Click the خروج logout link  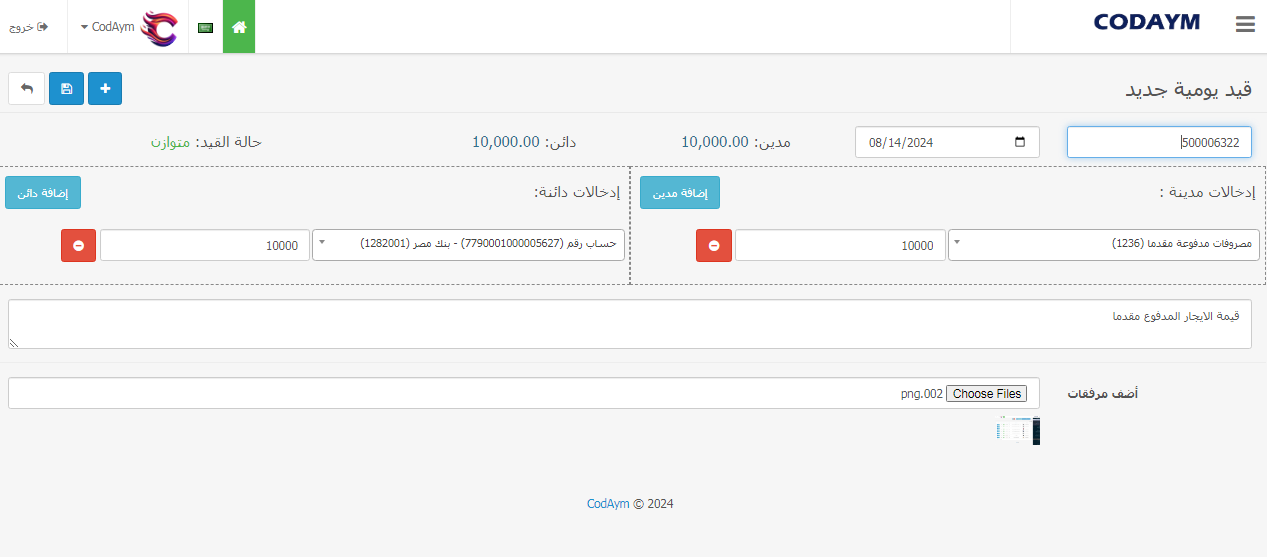pos(29,27)
